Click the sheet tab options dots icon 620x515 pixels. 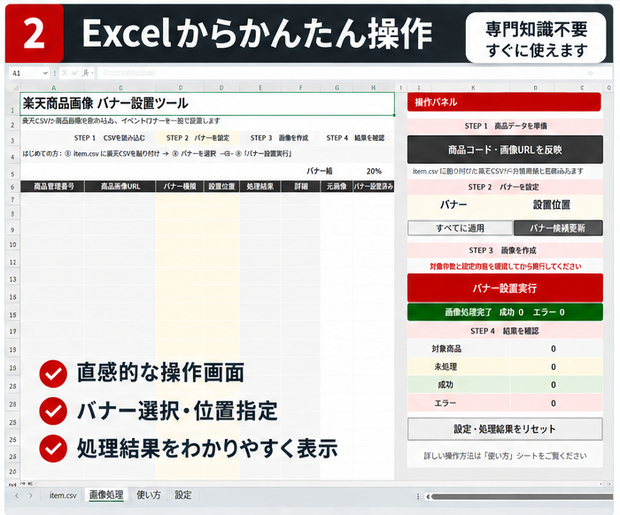click(x=418, y=496)
